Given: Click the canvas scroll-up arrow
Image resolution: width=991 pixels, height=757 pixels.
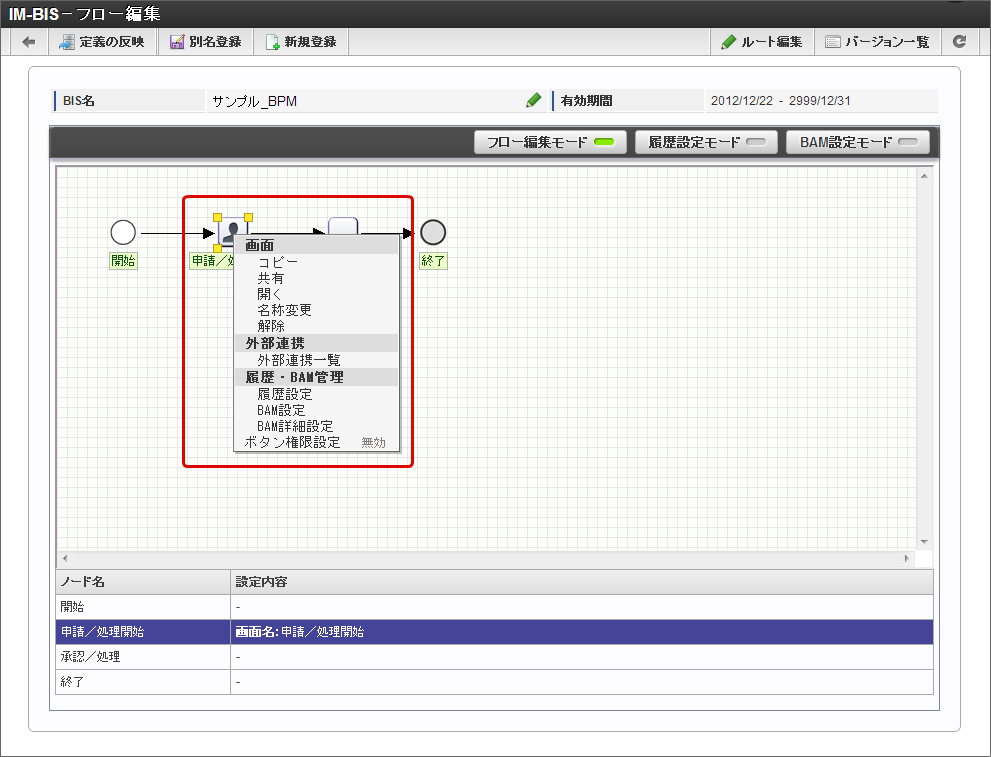Looking at the screenshot, I should click(924, 176).
